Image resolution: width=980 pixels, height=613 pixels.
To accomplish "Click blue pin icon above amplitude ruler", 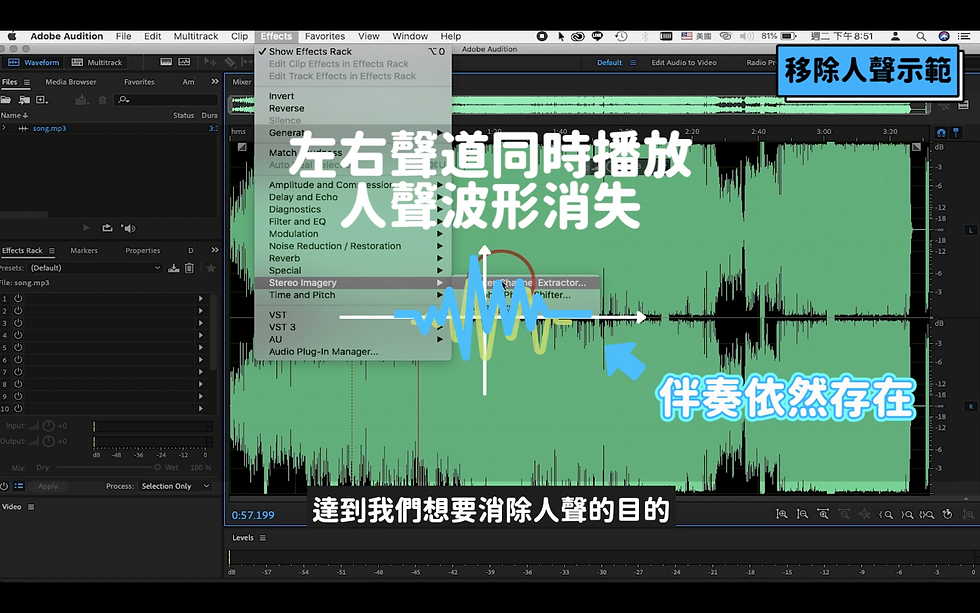I will point(956,132).
